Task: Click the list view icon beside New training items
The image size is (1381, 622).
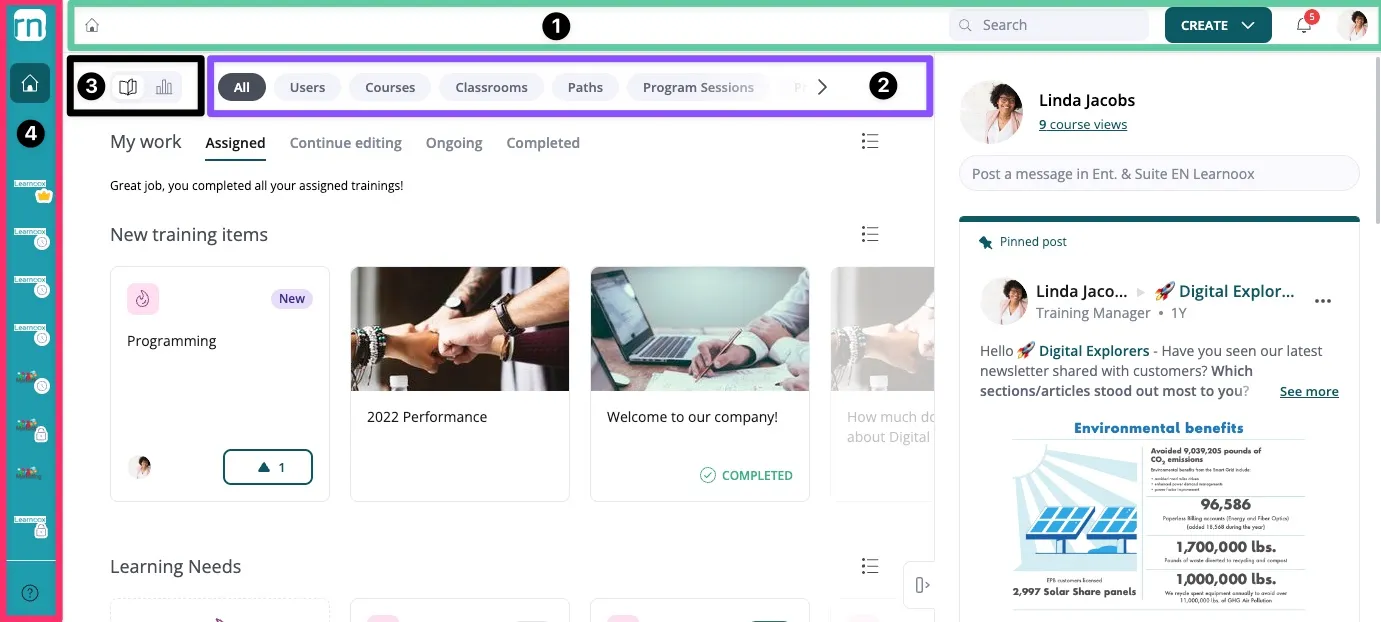Action: pyautogui.click(x=870, y=233)
